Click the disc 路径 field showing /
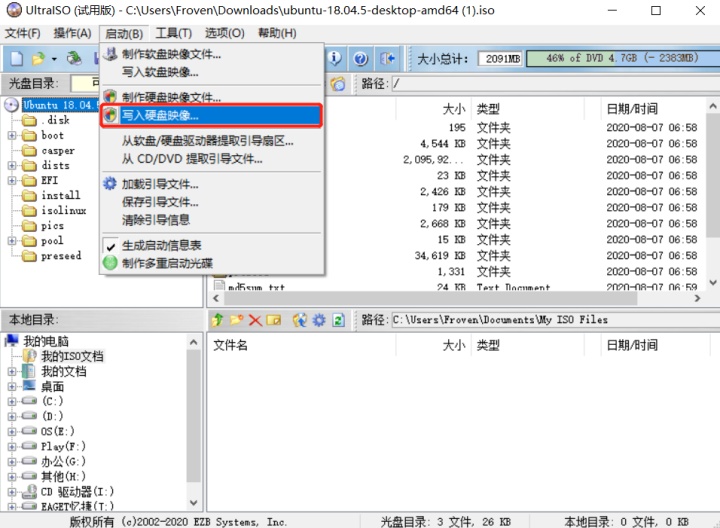 coord(556,84)
